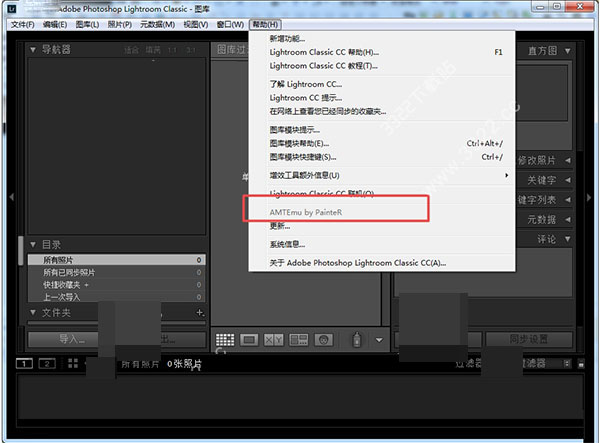Expand the 关键字 panel arrow
This screenshot has height=443, width=600.
568,180
